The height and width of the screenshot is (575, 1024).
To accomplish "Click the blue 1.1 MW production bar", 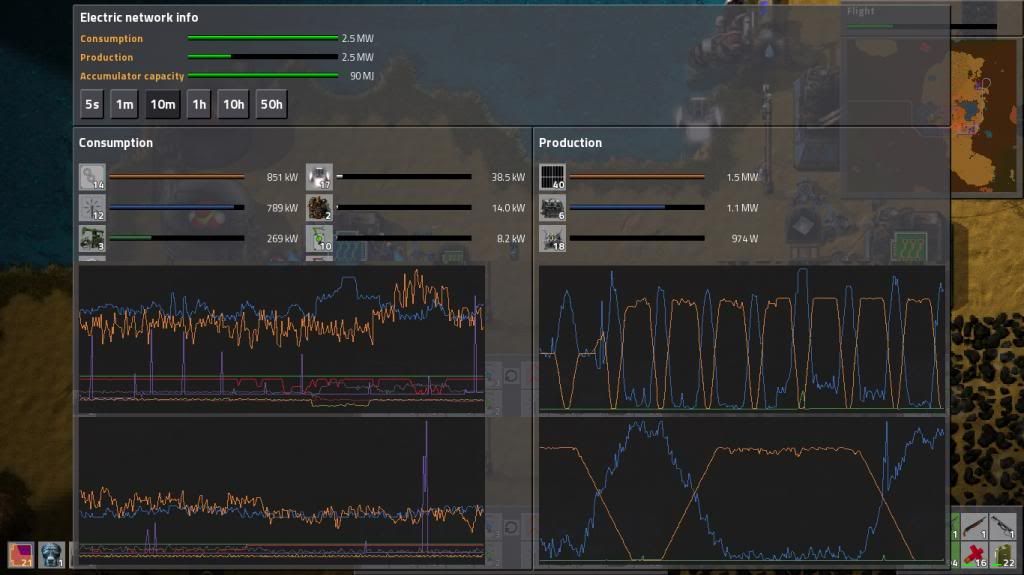I will pos(637,207).
